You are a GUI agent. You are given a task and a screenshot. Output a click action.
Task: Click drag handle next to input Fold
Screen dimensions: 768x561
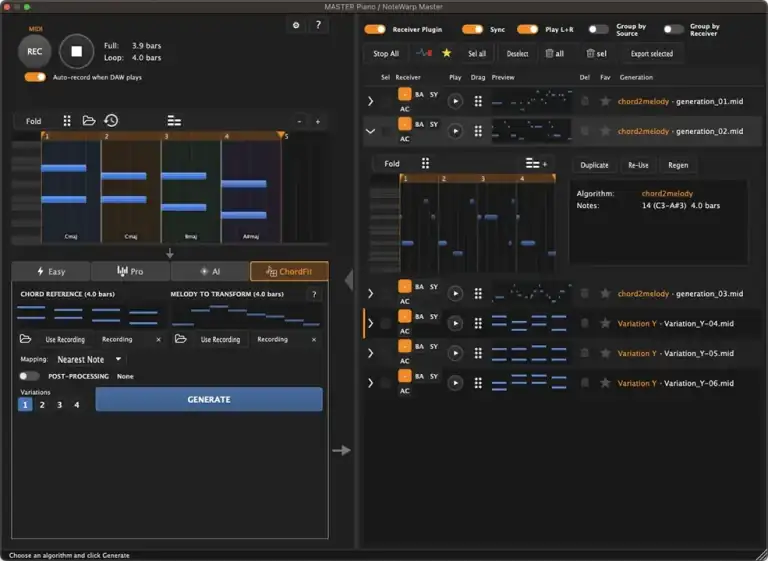(x=67, y=121)
